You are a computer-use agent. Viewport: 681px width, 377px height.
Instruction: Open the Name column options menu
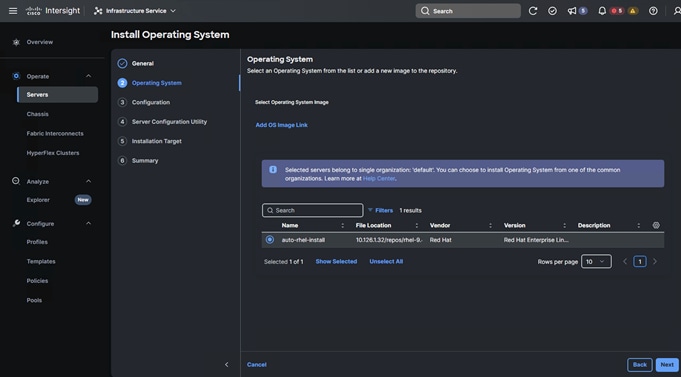point(342,225)
